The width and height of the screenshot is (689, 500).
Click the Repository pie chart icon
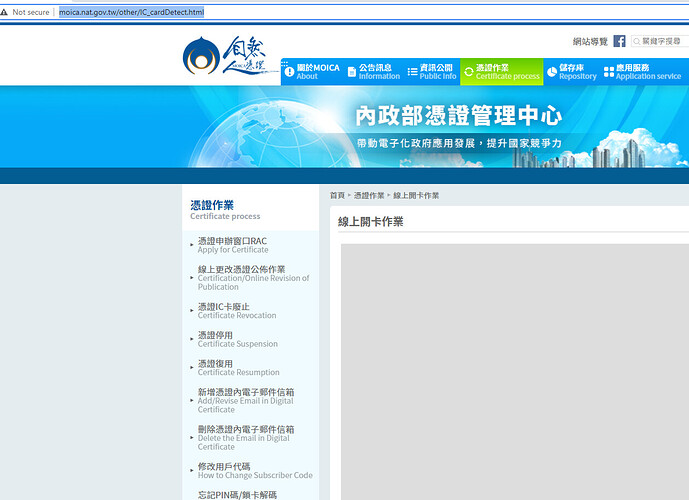(x=552, y=72)
